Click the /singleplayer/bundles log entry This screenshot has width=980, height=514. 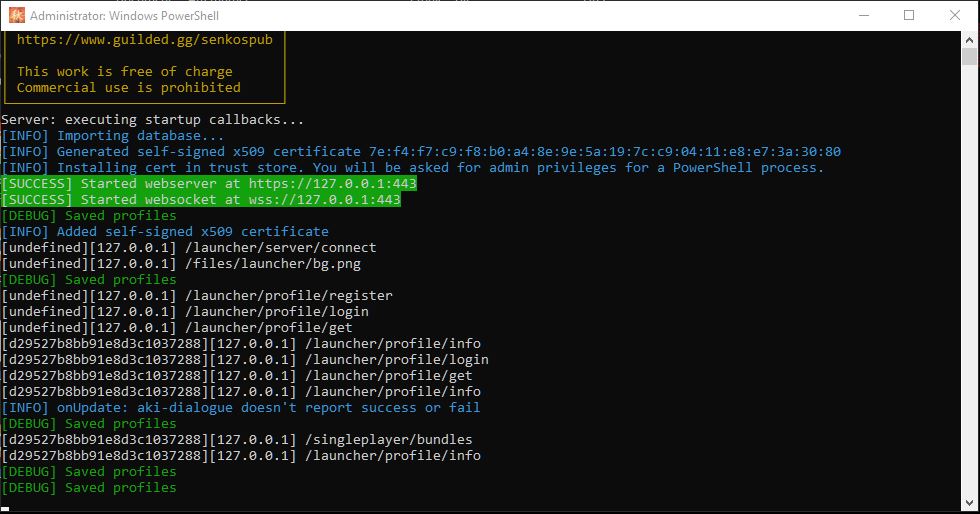click(x=237, y=440)
